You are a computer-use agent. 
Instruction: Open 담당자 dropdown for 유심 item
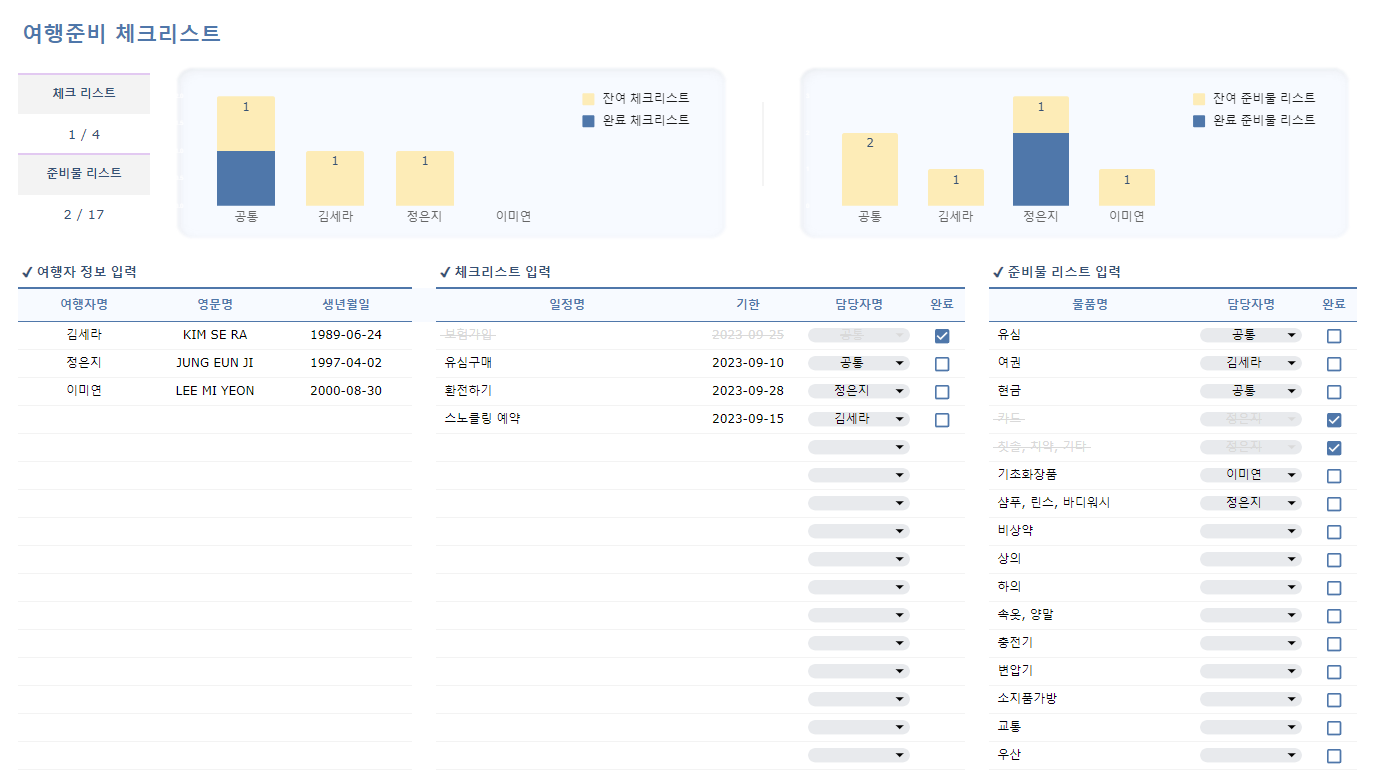(1251, 335)
